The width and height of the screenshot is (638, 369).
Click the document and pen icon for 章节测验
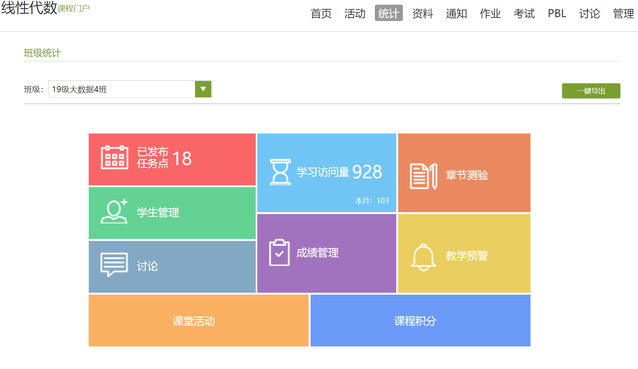424,176
